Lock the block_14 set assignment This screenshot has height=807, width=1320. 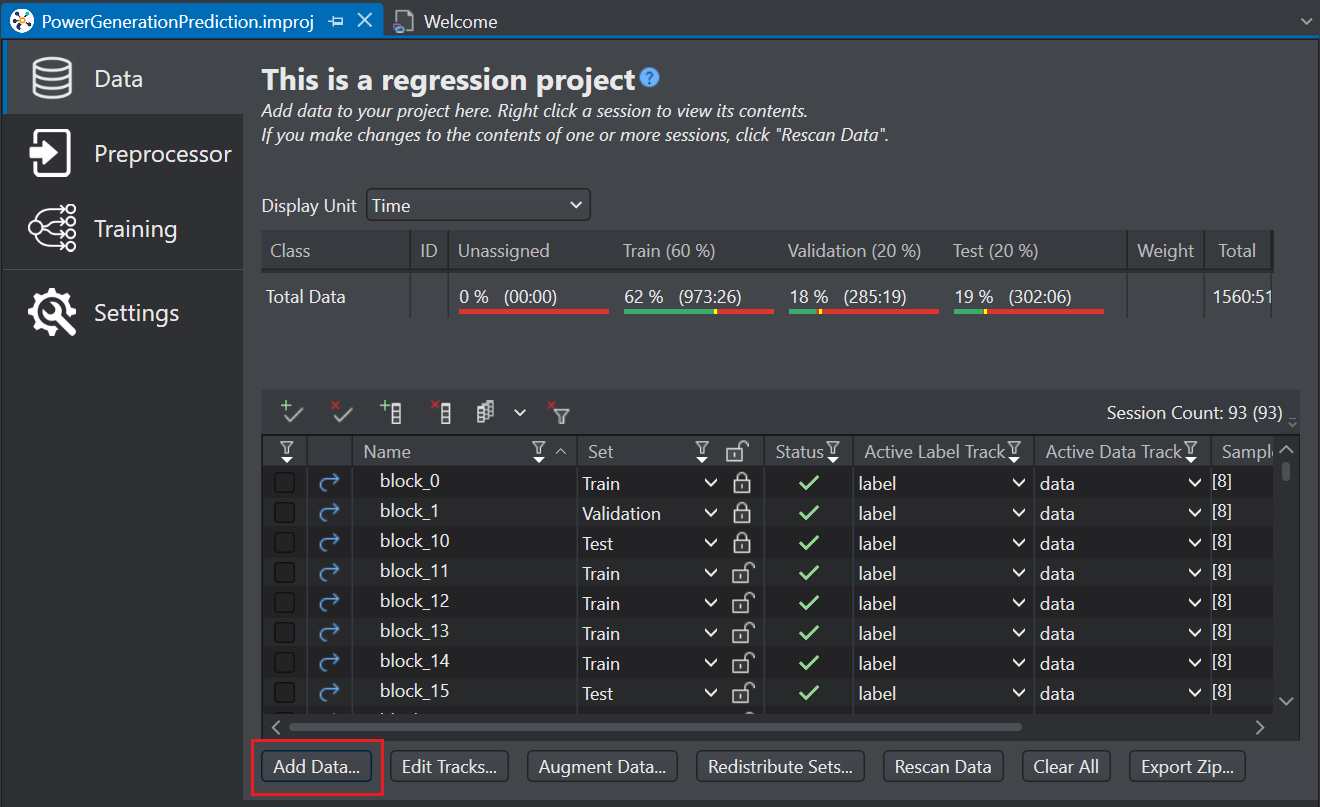pyautogui.click(x=743, y=663)
